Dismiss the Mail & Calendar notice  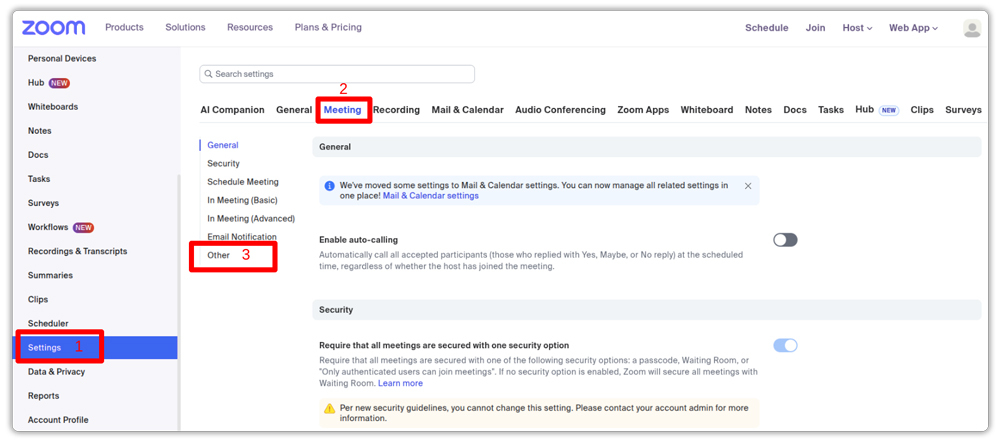[x=748, y=186]
